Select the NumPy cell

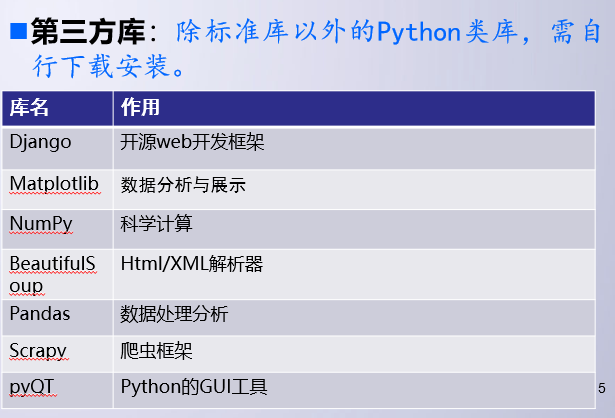[x=58, y=229]
